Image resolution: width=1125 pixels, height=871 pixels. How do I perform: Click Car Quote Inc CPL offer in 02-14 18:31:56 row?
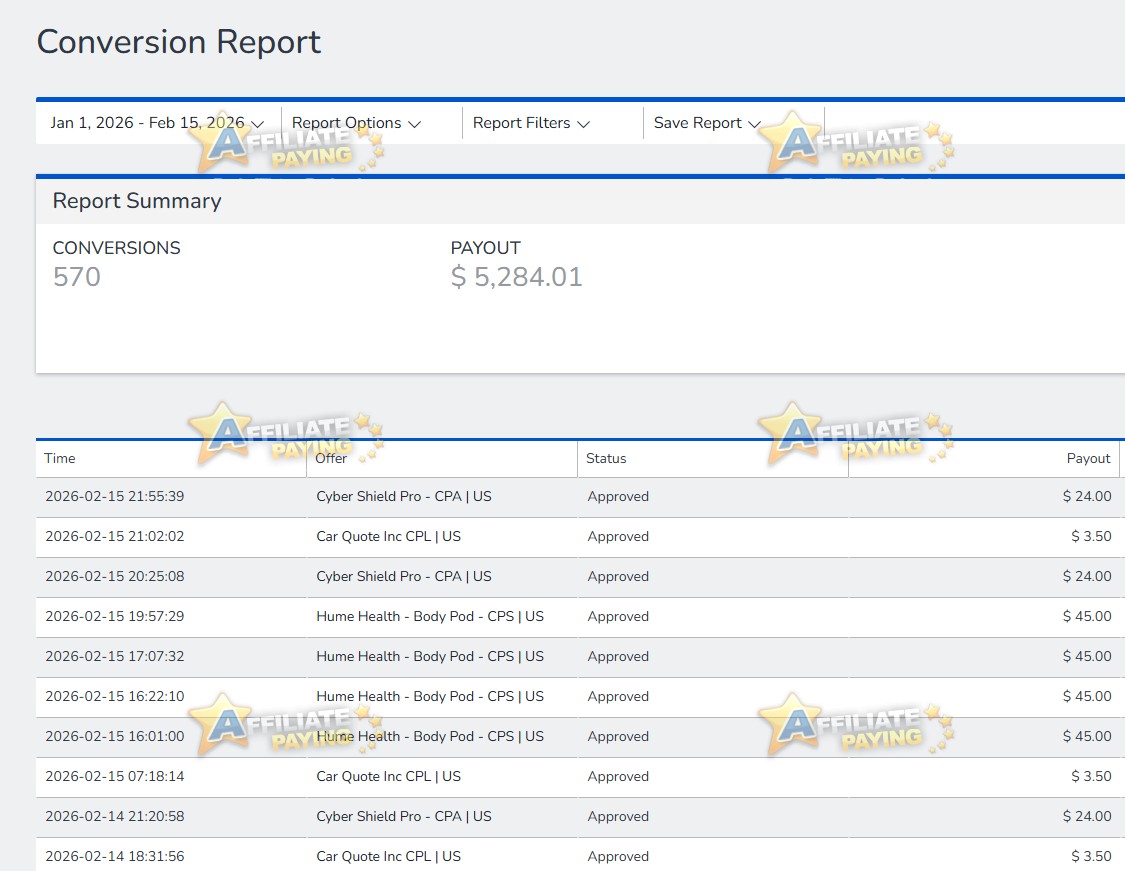tap(389, 856)
